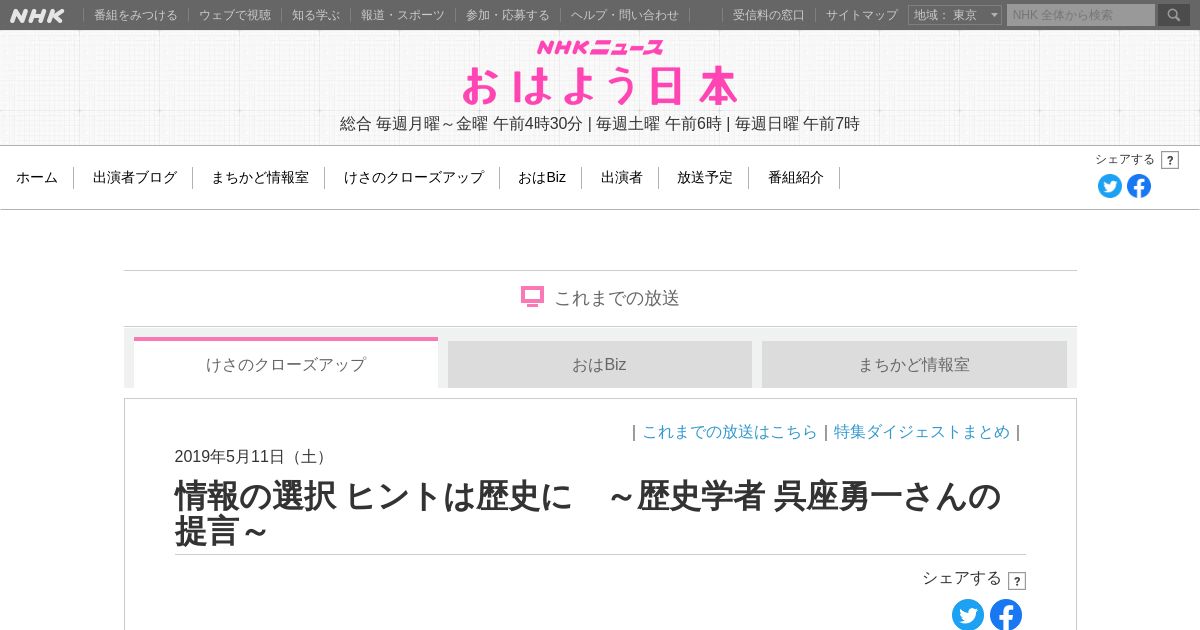The height and width of the screenshot is (630, 1200).
Task: Open 番組紹介 page
Action: tap(796, 177)
